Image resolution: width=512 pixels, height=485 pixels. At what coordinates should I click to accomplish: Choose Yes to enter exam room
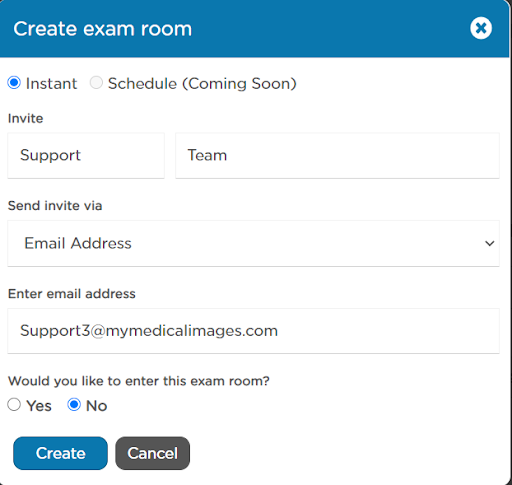tap(14, 405)
